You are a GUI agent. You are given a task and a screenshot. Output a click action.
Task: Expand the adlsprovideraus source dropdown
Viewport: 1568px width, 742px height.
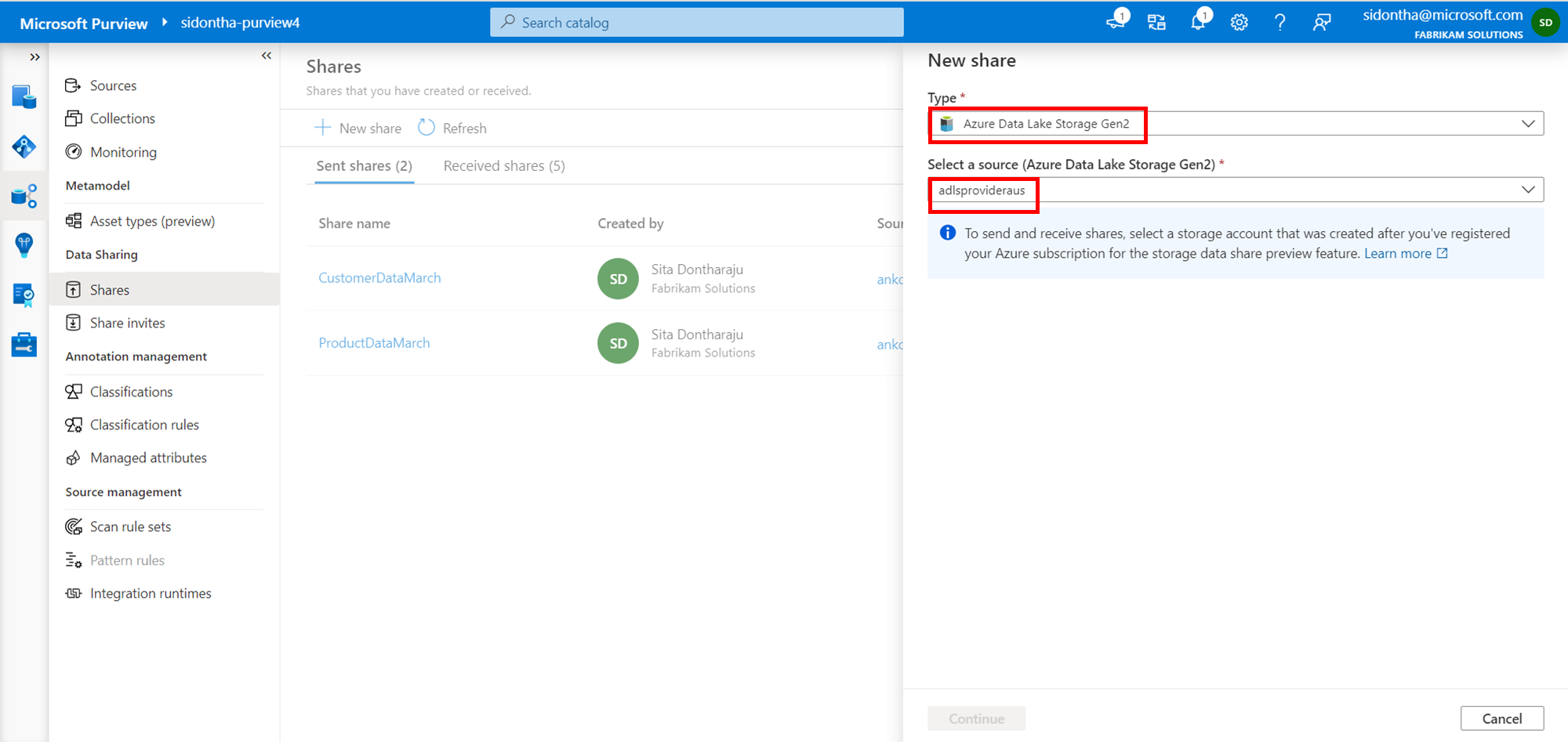pos(1527,189)
